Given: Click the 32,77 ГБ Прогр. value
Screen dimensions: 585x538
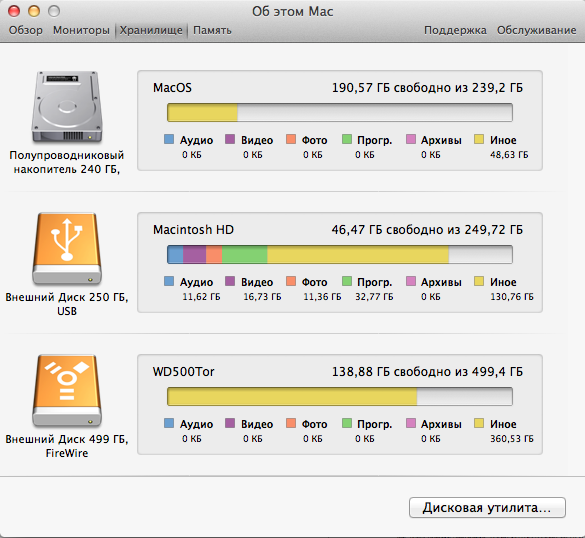Looking at the screenshot, I should coord(374,297).
